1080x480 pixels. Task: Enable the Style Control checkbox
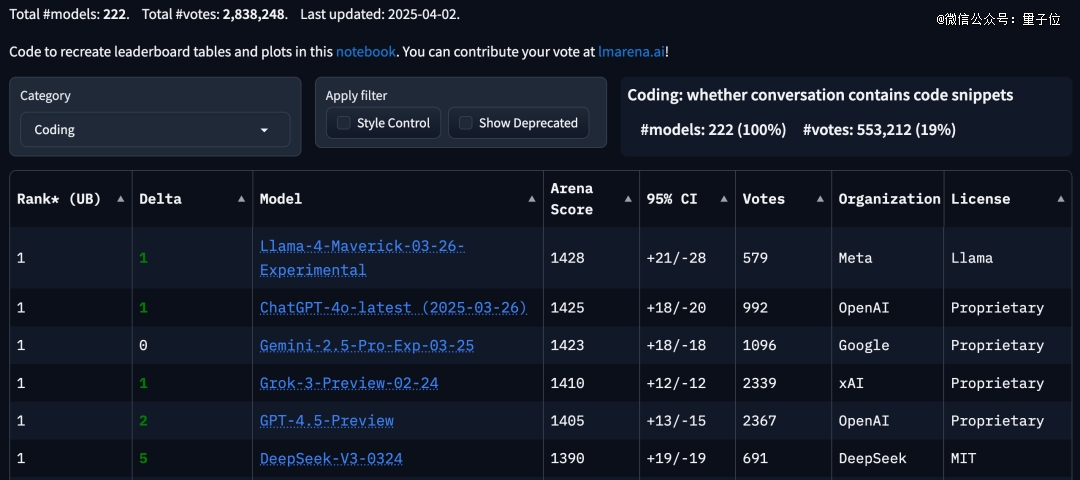point(343,123)
